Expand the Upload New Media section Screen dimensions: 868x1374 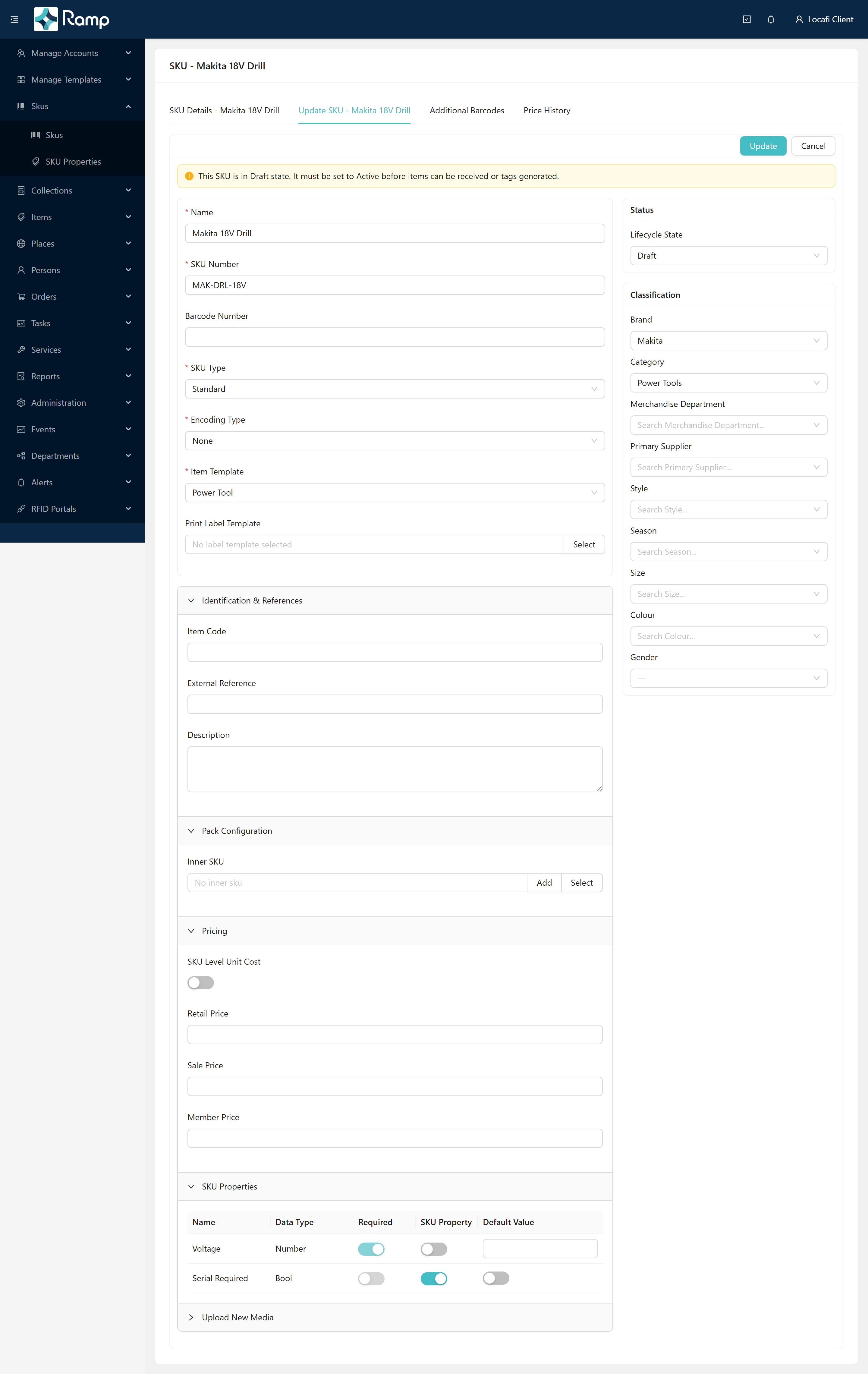coord(395,1318)
